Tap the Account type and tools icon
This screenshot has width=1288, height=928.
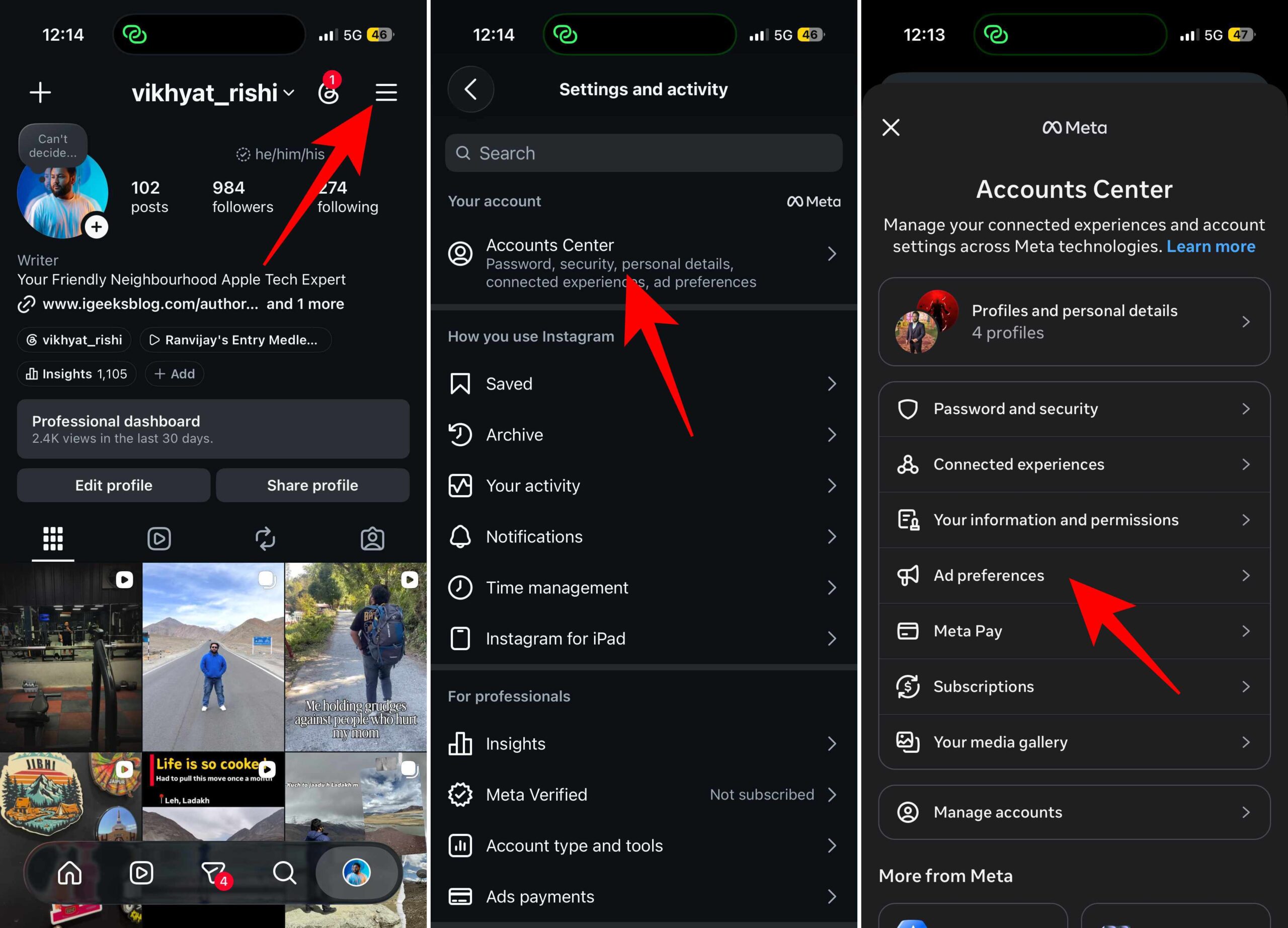pyautogui.click(x=460, y=845)
